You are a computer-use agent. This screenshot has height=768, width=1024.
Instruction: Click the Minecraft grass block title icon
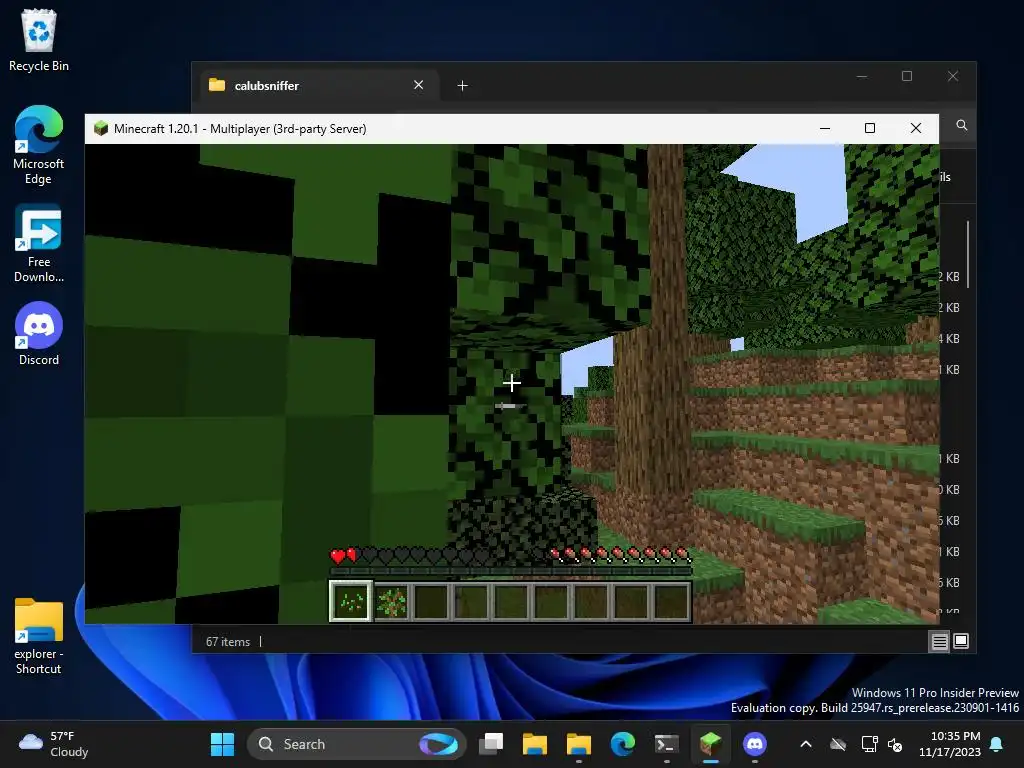click(101, 129)
